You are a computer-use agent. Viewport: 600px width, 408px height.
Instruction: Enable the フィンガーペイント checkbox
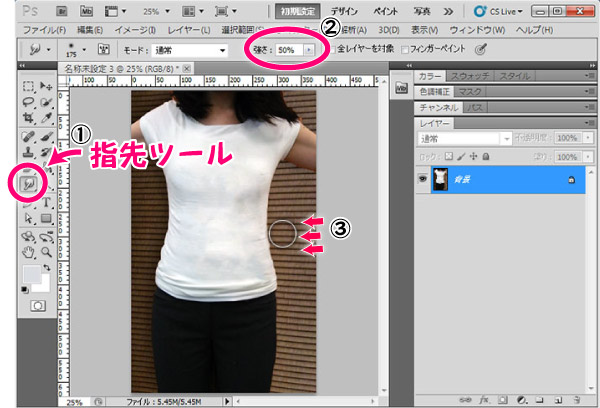[405, 48]
